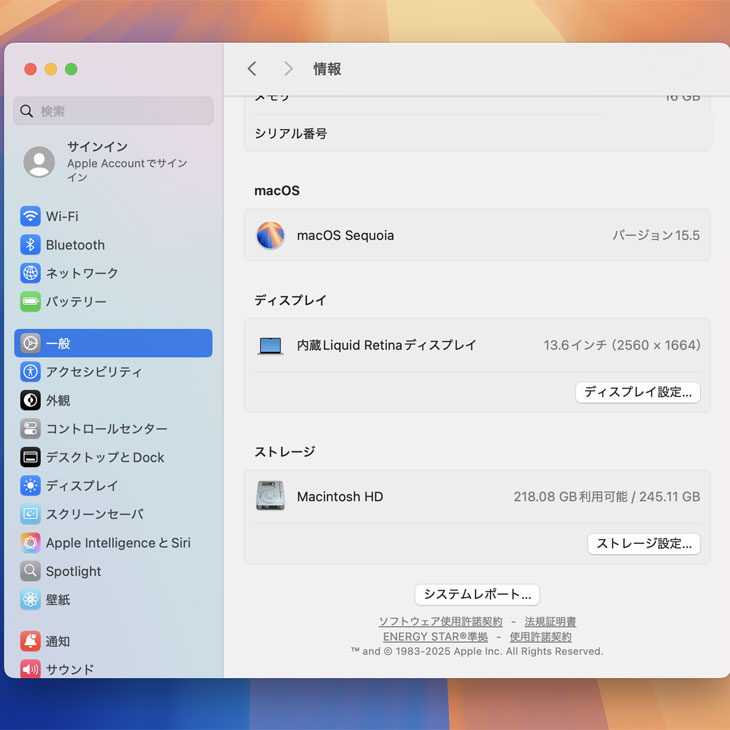Open コントロールセンター icon

(x=30, y=428)
